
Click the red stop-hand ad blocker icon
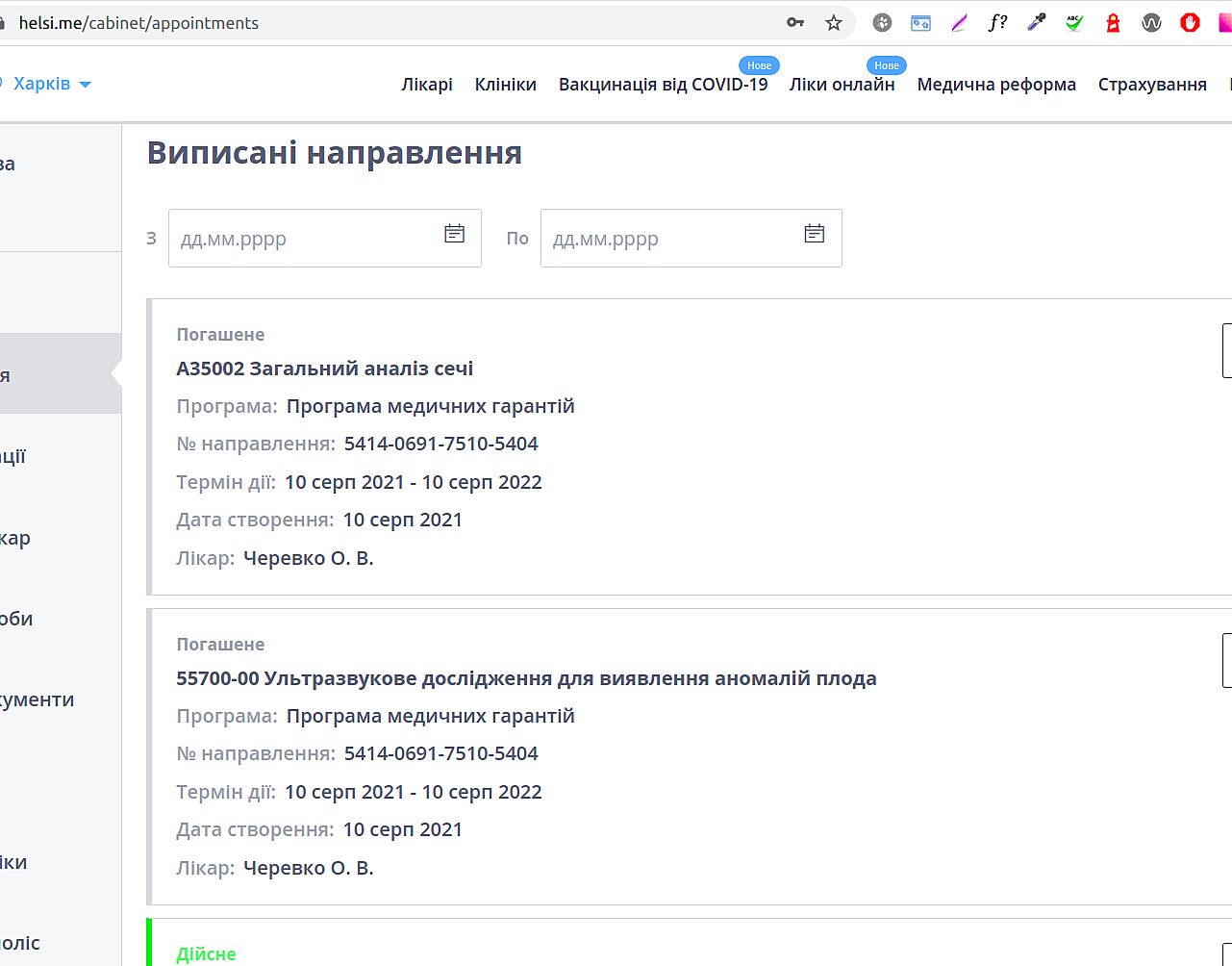tap(1190, 23)
